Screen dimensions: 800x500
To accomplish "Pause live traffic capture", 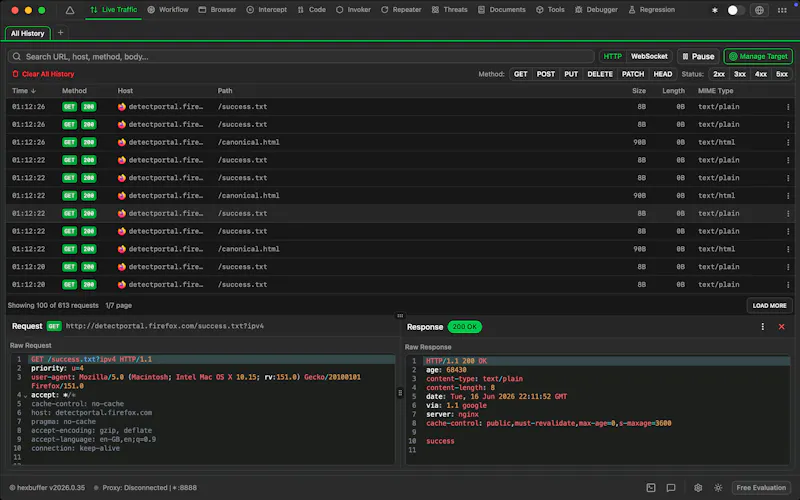I will pyautogui.click(x=698, y=56).
